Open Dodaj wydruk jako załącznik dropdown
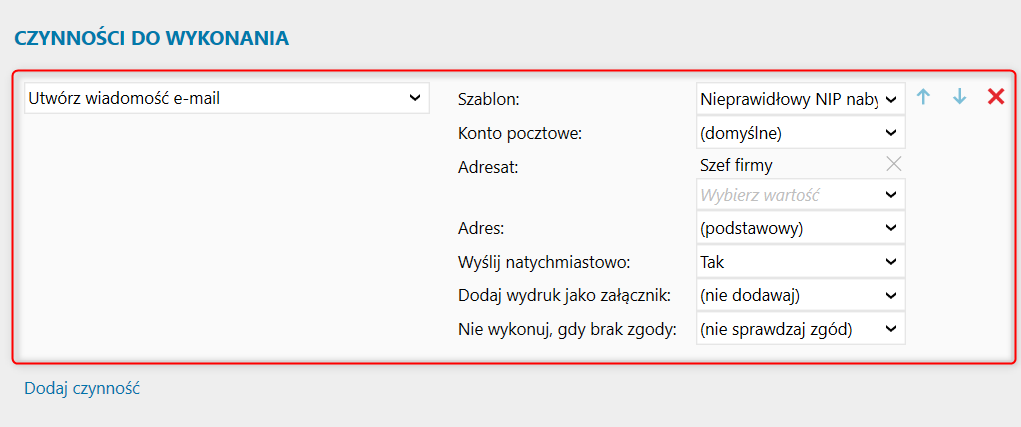 800,294
